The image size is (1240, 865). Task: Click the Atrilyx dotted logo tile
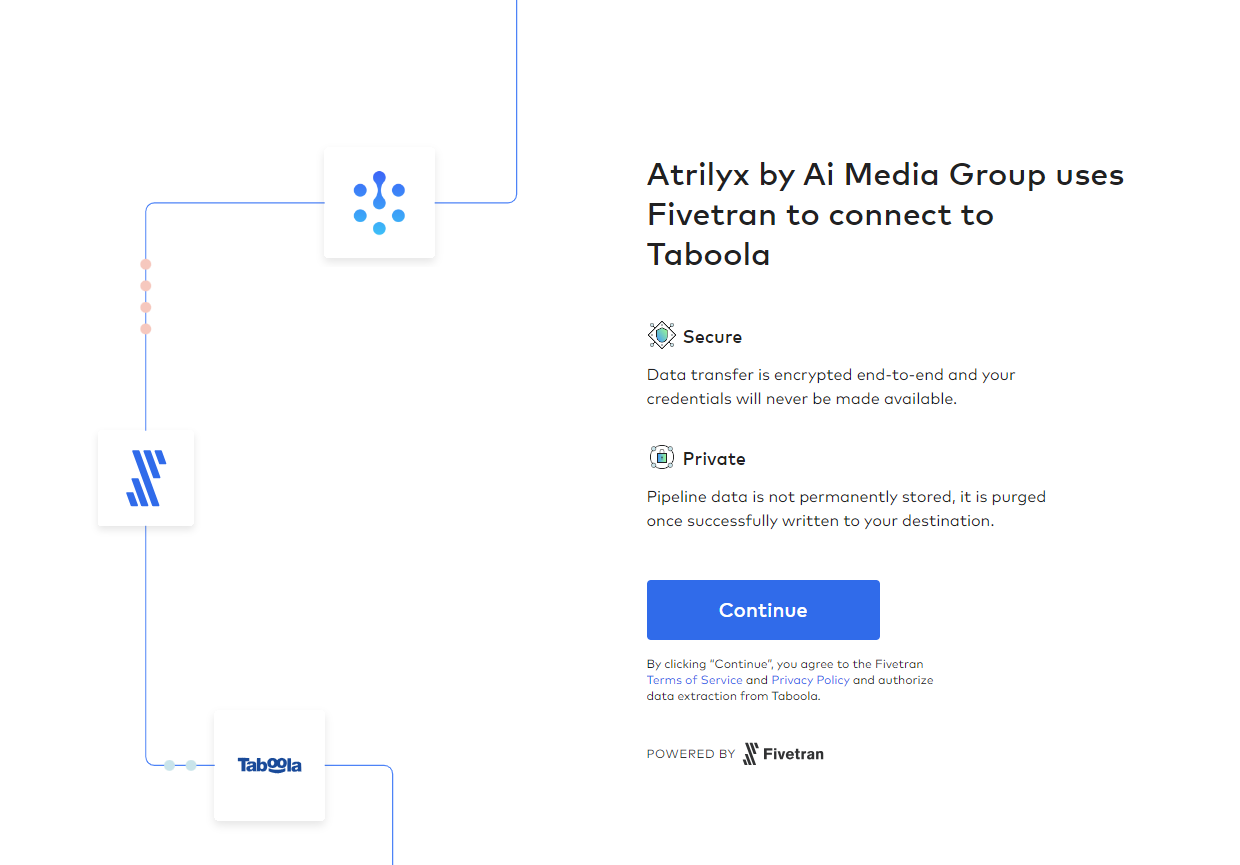[379, 203]
